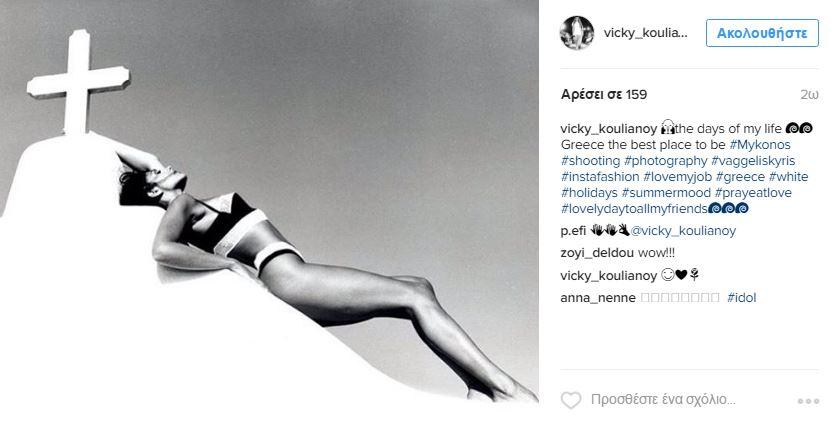Open the username link beside the avatar

[646, 33]
